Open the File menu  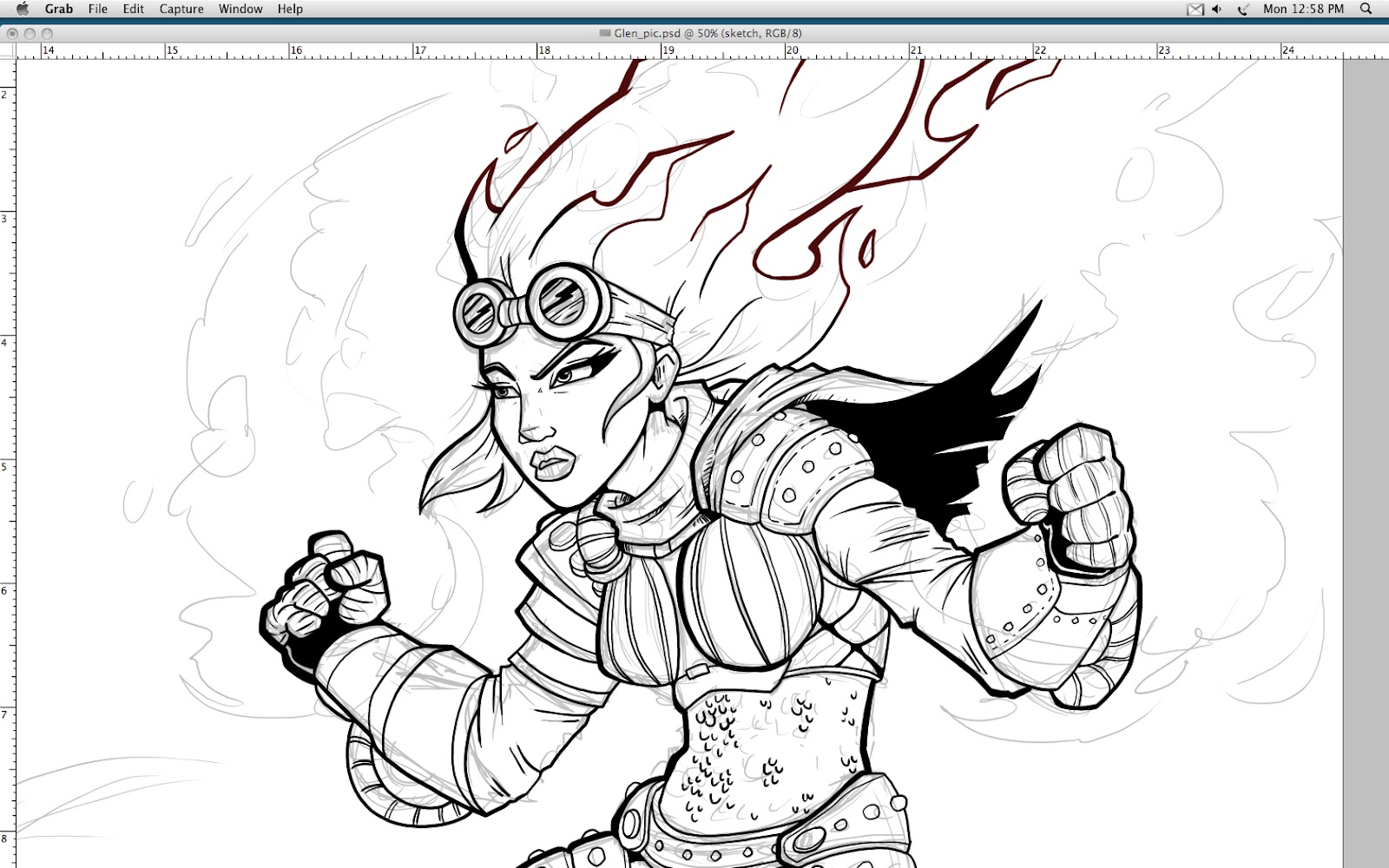(98, 9)
